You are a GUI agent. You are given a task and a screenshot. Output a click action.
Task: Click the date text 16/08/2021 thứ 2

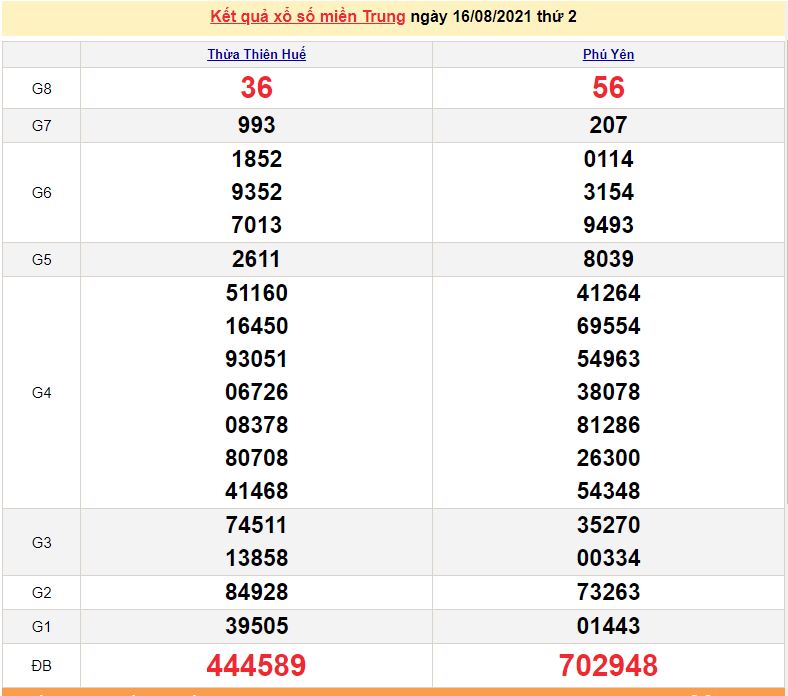click(x=508, y=17)
